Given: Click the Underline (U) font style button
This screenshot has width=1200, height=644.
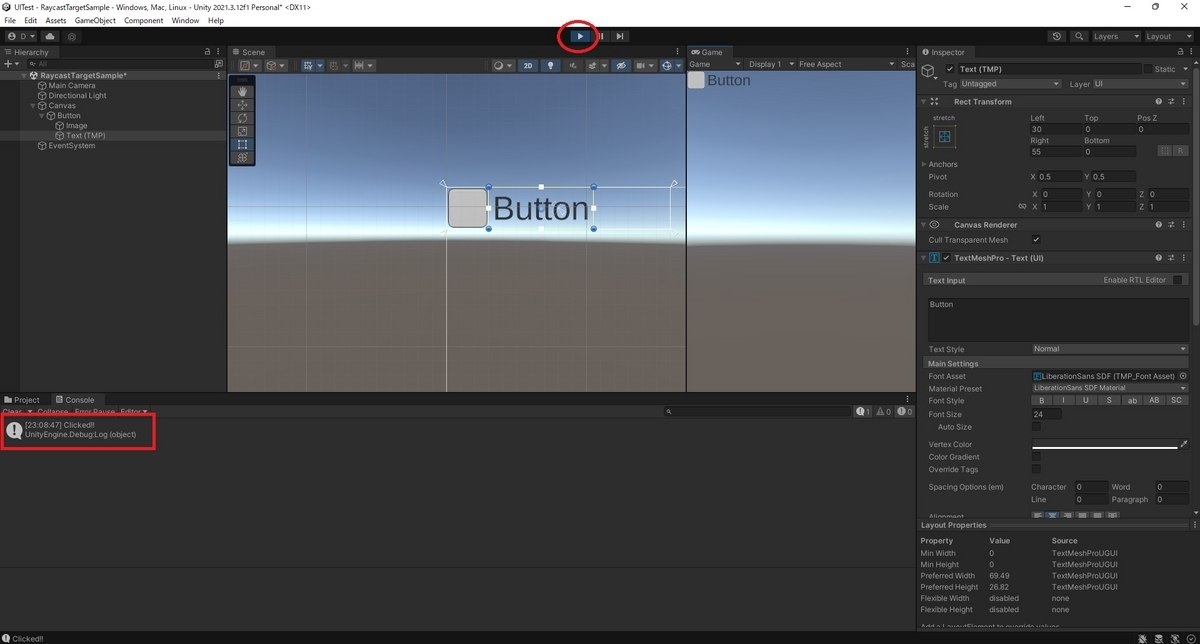Looking at the screenshot, I should 1086,400.
